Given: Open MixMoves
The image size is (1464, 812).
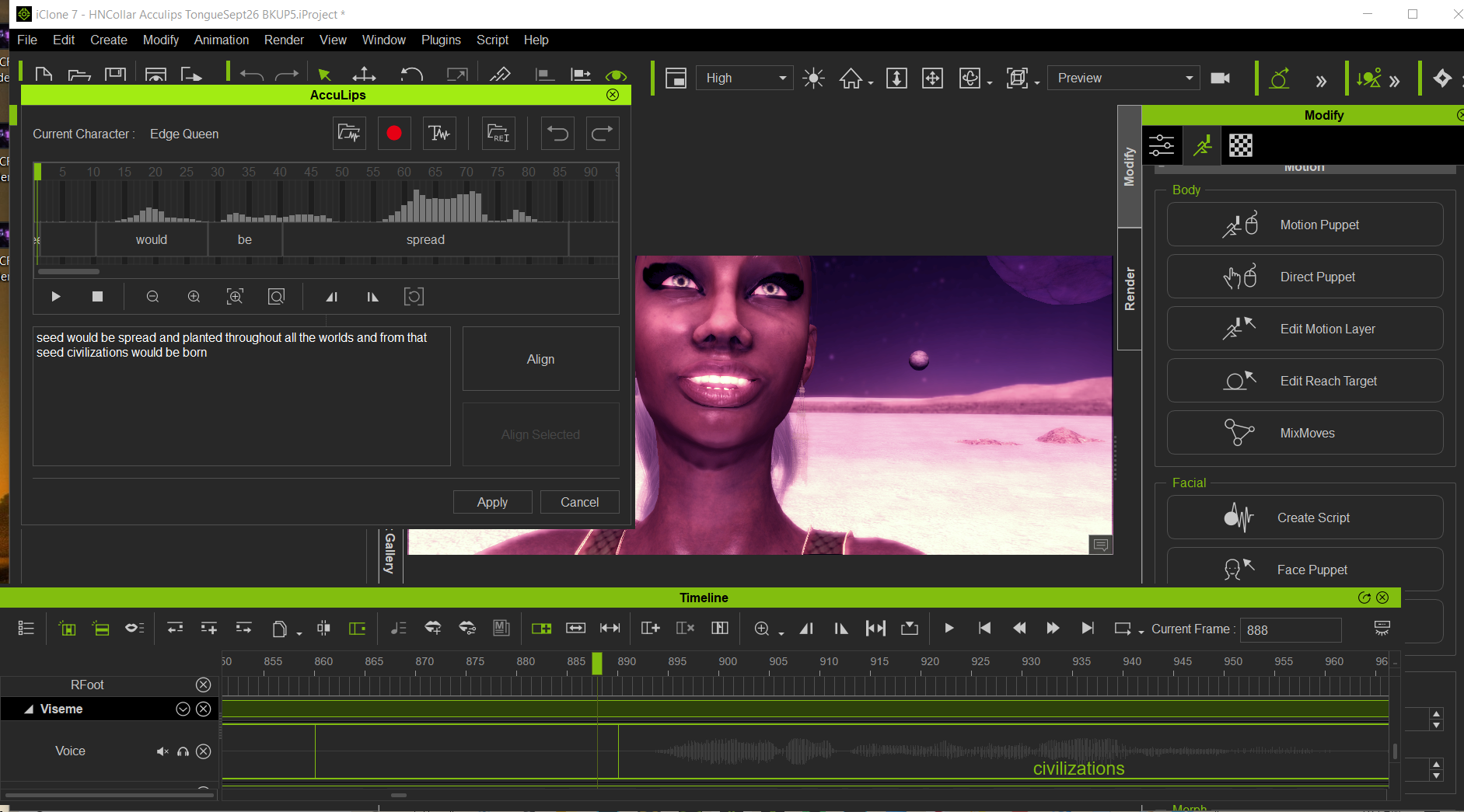Looking at the screenshot, I should click(x=1305, y=433).
